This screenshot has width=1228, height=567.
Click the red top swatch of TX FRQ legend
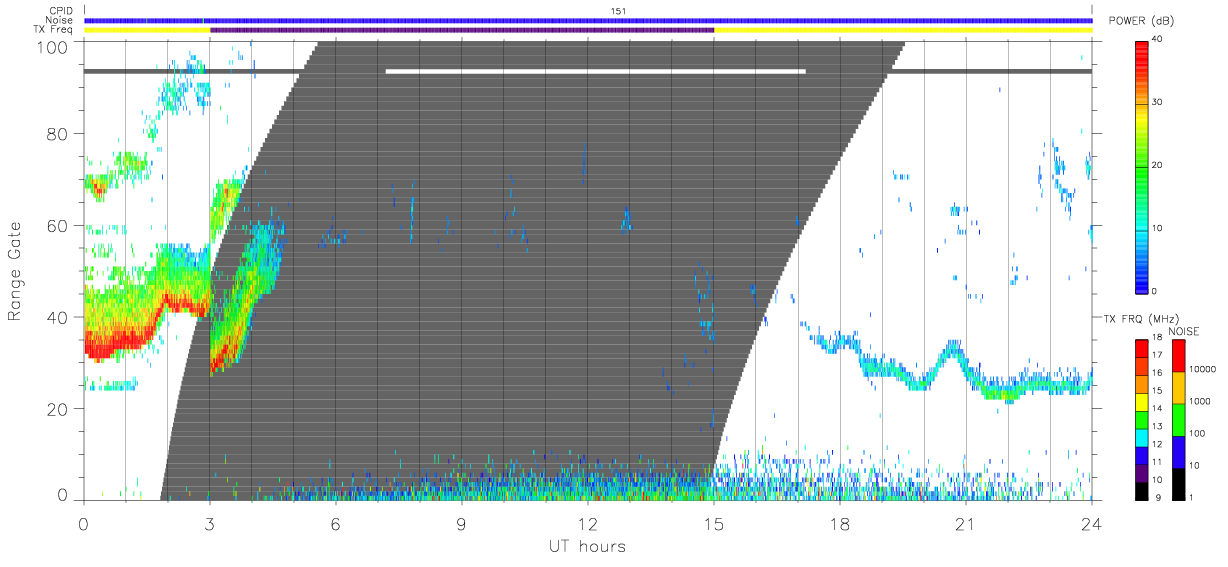tap(1142, 347)
